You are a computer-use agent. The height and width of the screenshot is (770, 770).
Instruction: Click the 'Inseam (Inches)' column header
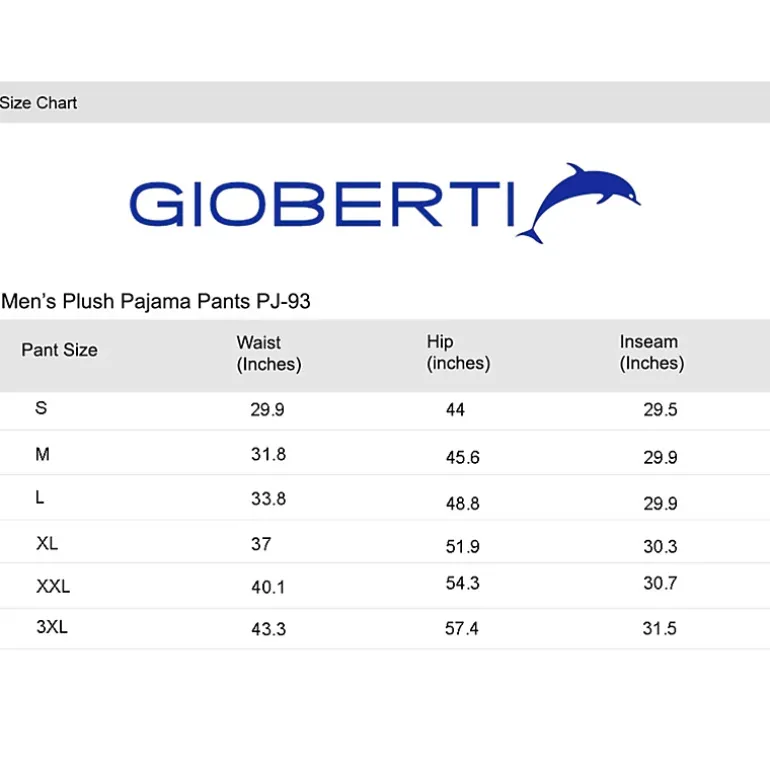tap(652, 353)
